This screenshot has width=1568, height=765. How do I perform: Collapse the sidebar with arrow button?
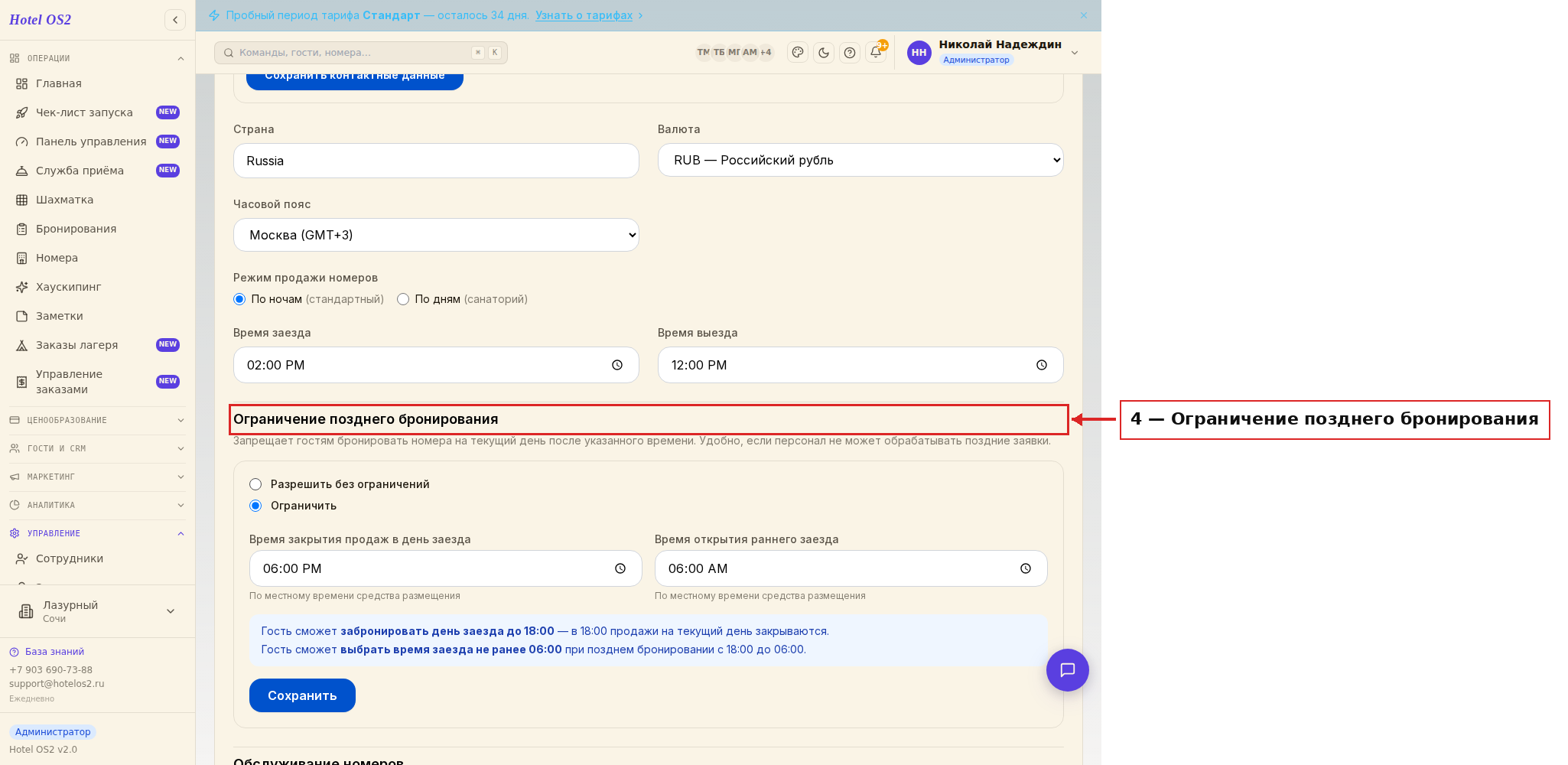pos(175,20)
